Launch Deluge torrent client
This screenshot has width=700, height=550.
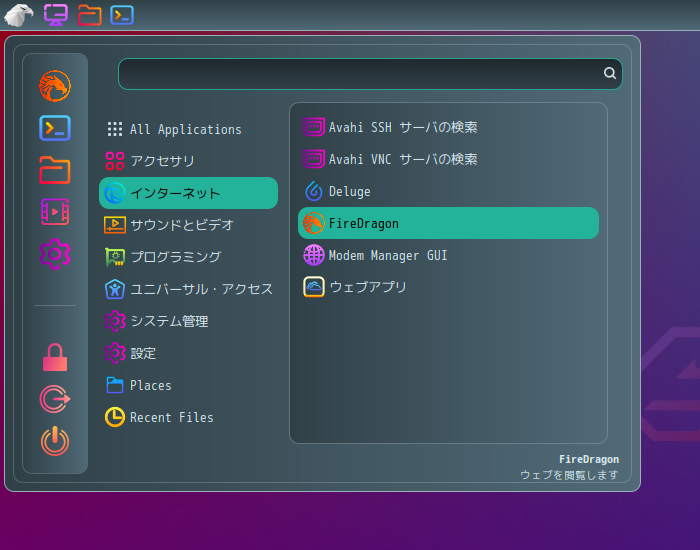coord(448,191)
